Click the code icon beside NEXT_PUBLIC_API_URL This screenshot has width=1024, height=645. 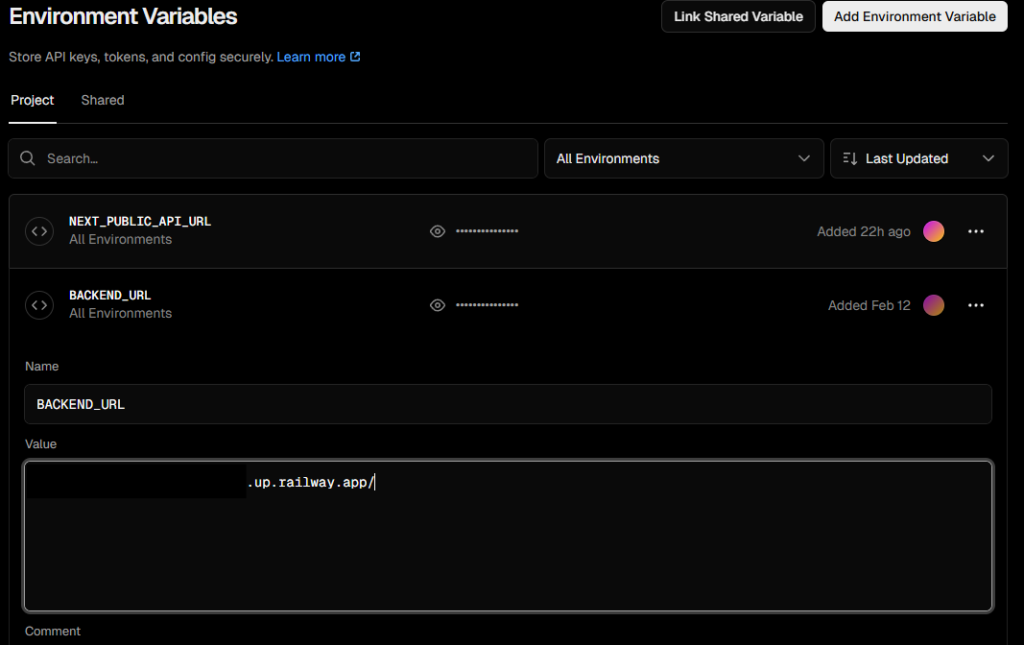39,231
